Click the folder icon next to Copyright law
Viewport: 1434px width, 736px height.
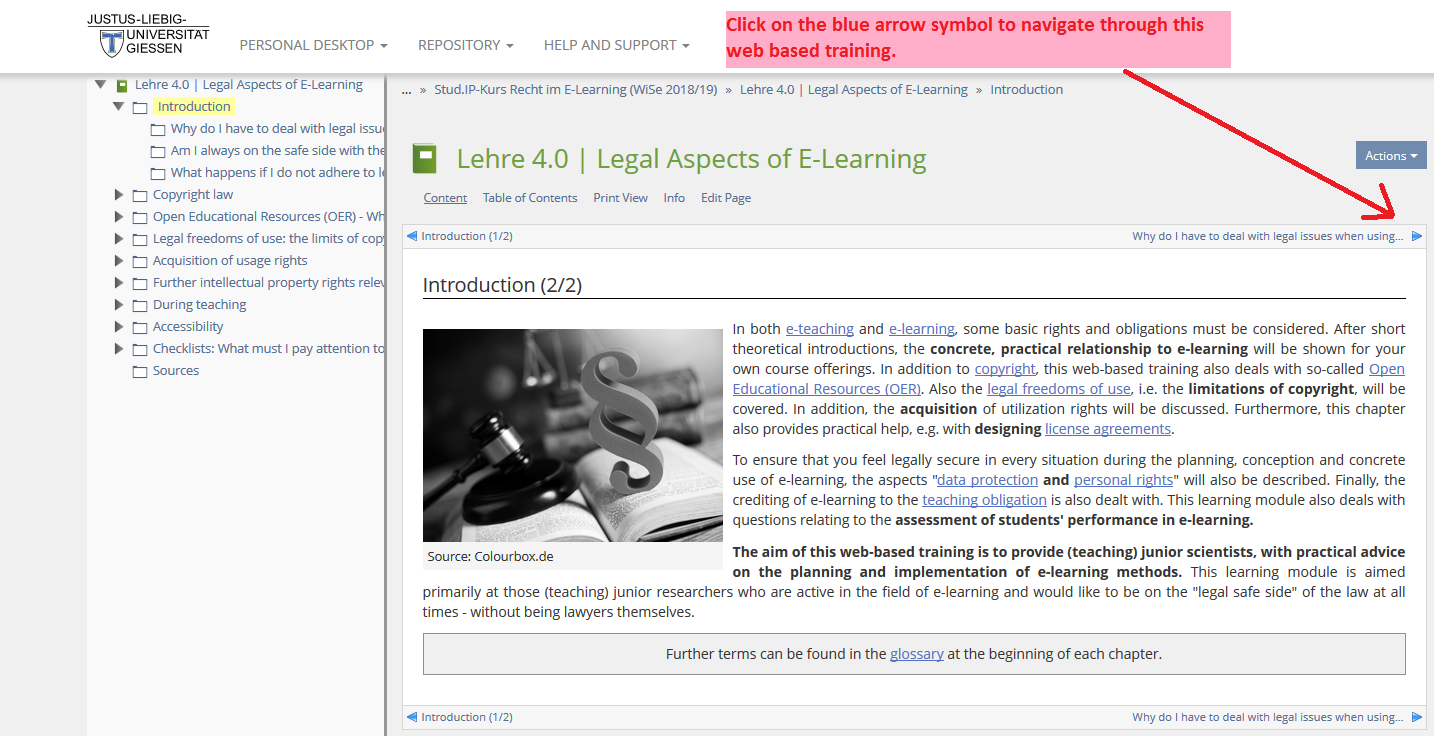[140, 196]
